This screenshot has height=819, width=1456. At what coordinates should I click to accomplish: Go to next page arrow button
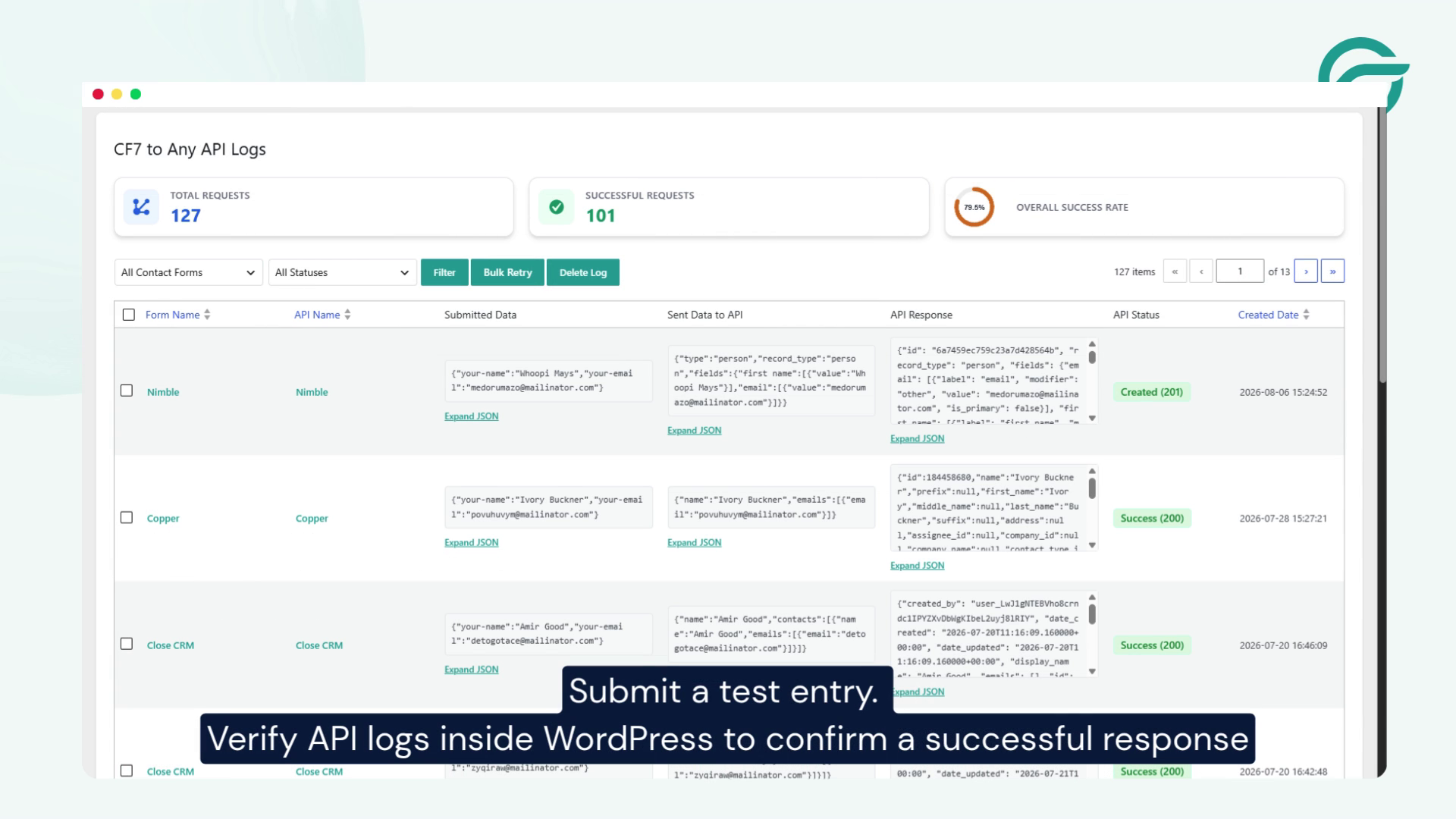pyautogui.click(x=1306, y=271)
